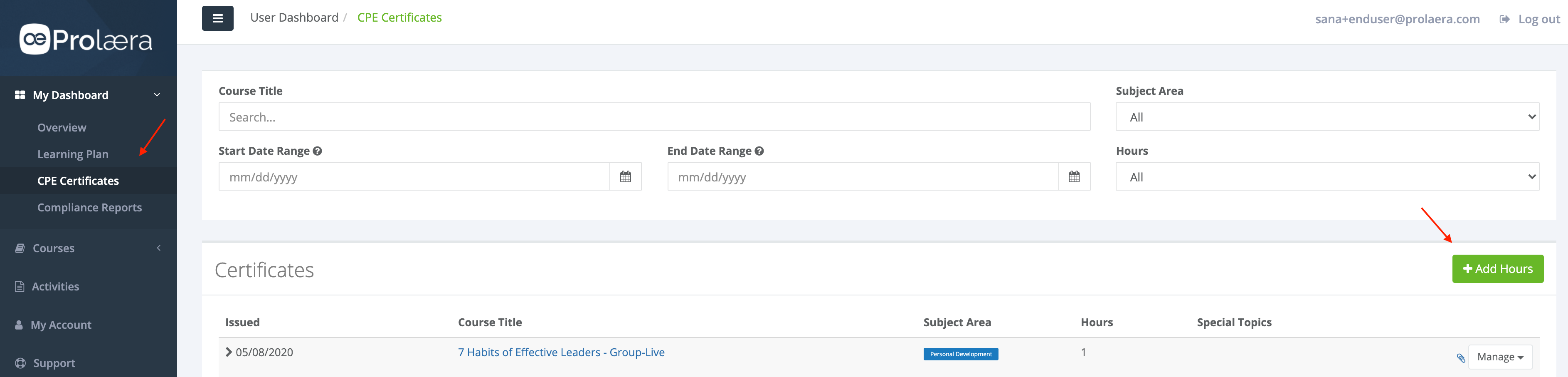Open the Courses sidebar section
This screenshot has width=1568, height=377.
54,248
